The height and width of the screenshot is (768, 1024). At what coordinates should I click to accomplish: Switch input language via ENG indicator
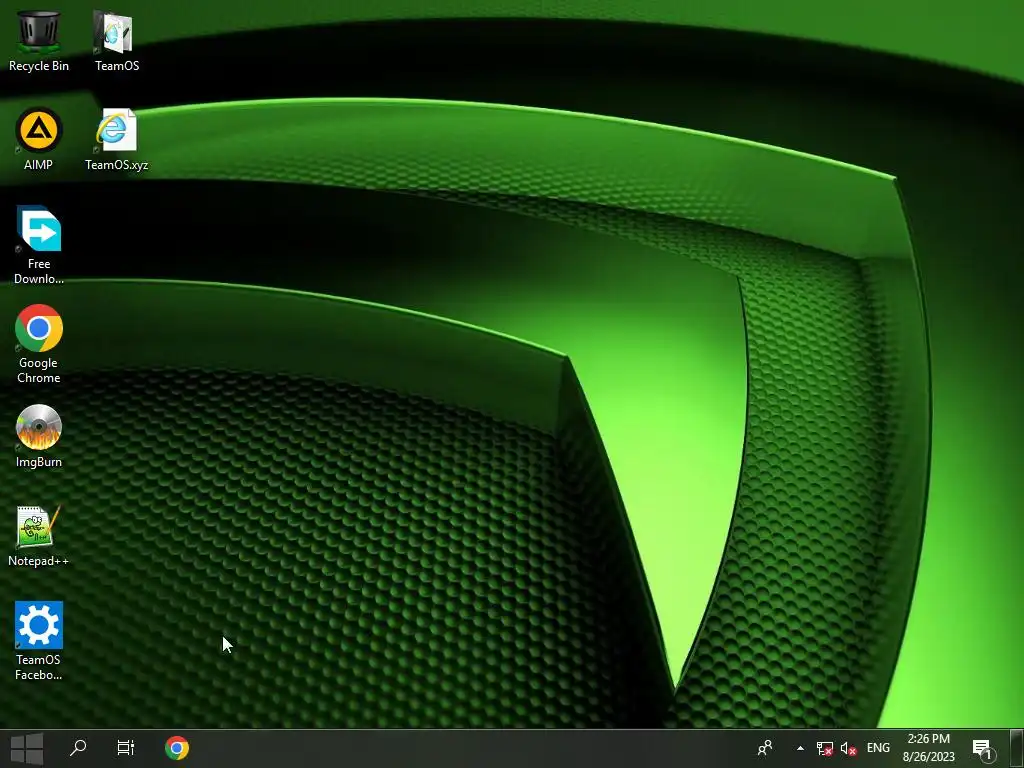878,748
